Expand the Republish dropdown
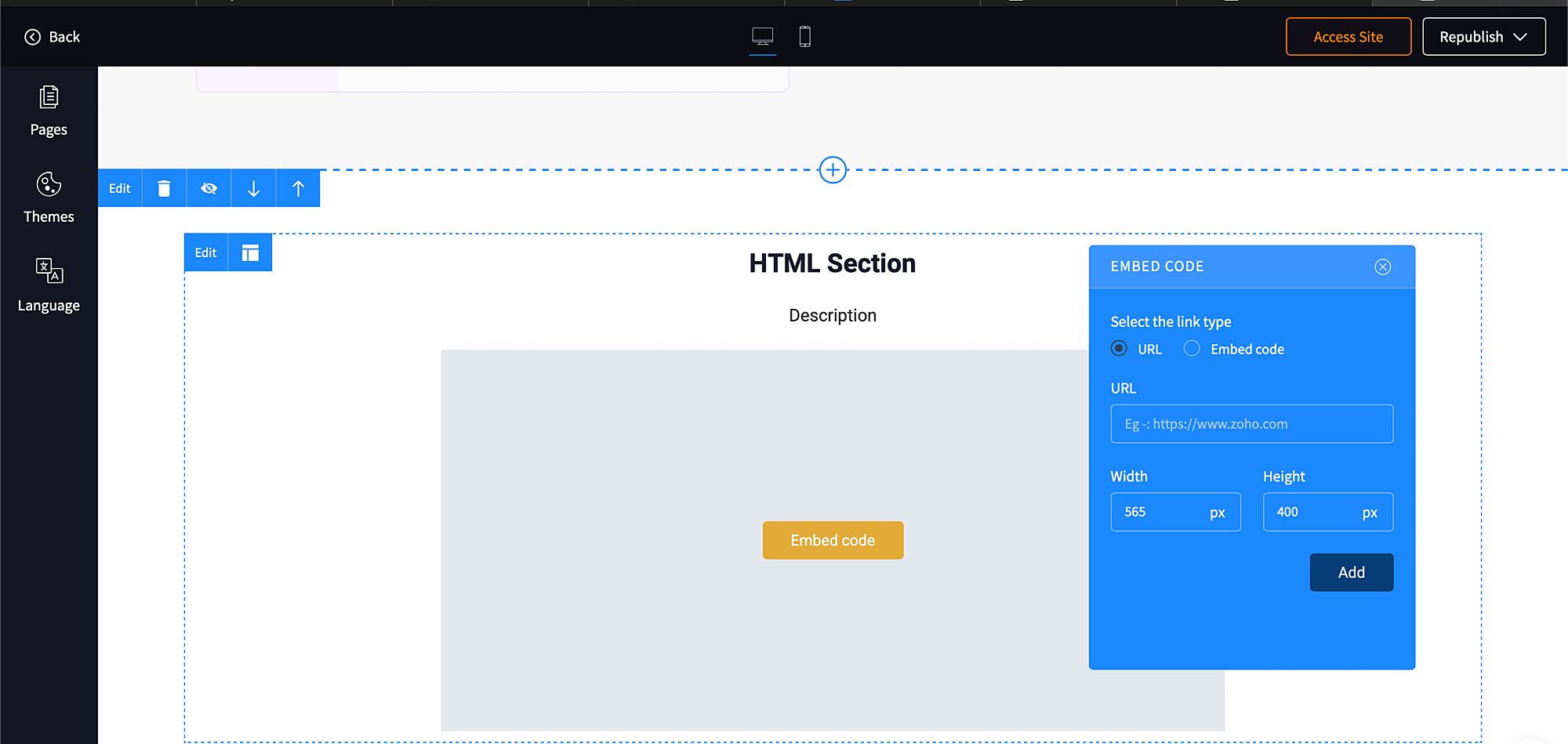The width and height of the screenshot is (1568, 744). pos(1483,37)
